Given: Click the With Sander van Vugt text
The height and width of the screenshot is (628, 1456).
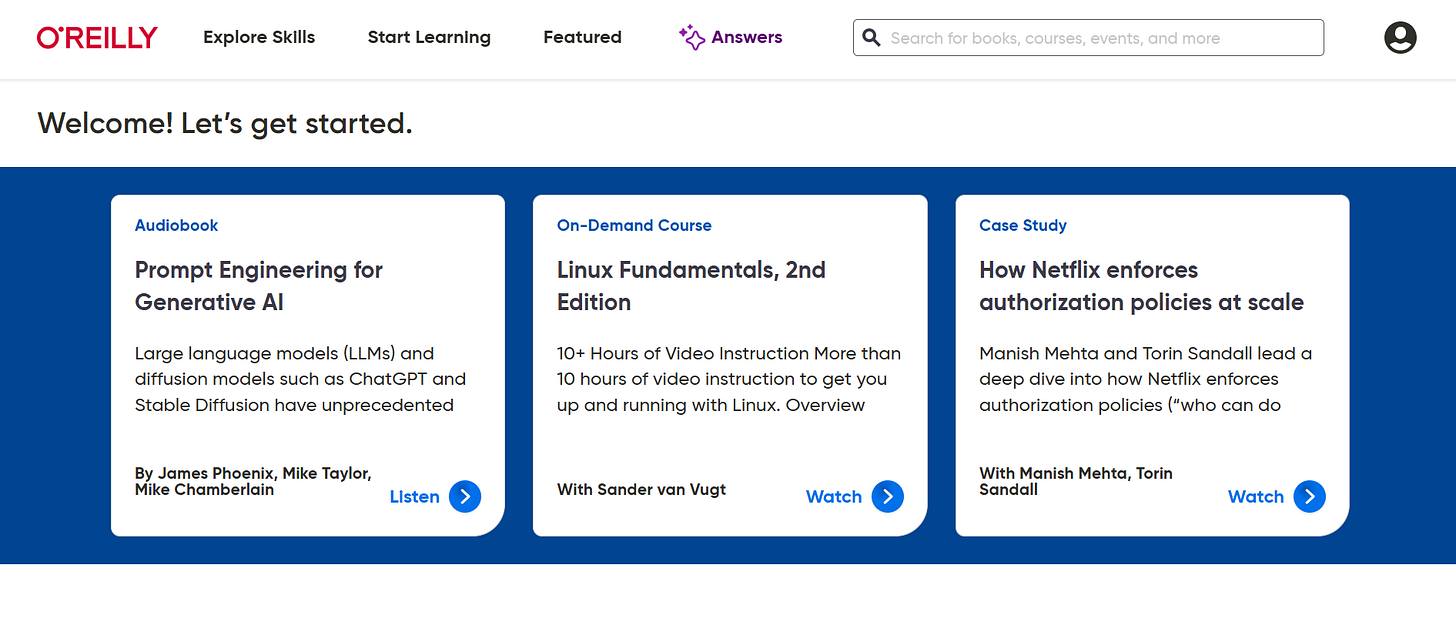Looking at the screenshot, I should pyautogui.click(x=641, y=489).
